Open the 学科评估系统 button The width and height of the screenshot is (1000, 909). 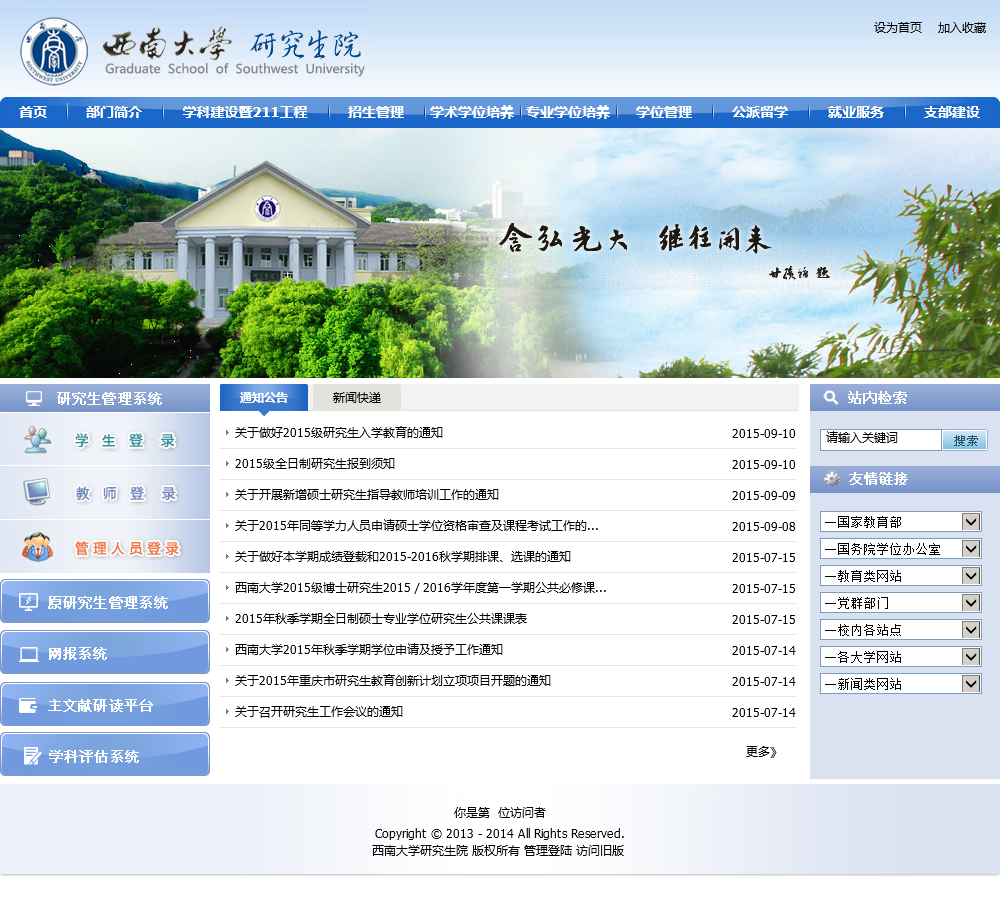point(105,755)
